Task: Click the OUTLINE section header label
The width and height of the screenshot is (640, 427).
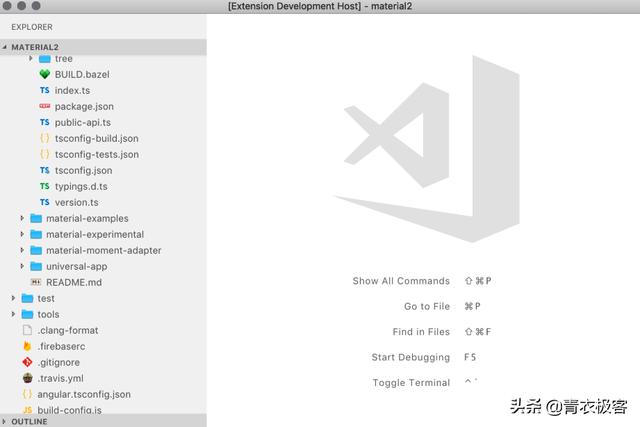Action: click(x=29, y=421)
